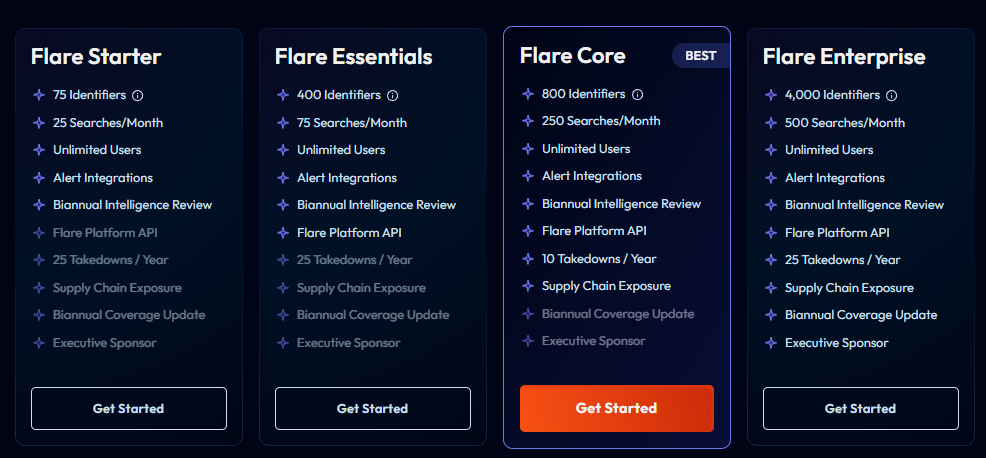Click 250 Searches/Month in Flare Core
This screenshot has height=458, width=986.
coord(601,121)
